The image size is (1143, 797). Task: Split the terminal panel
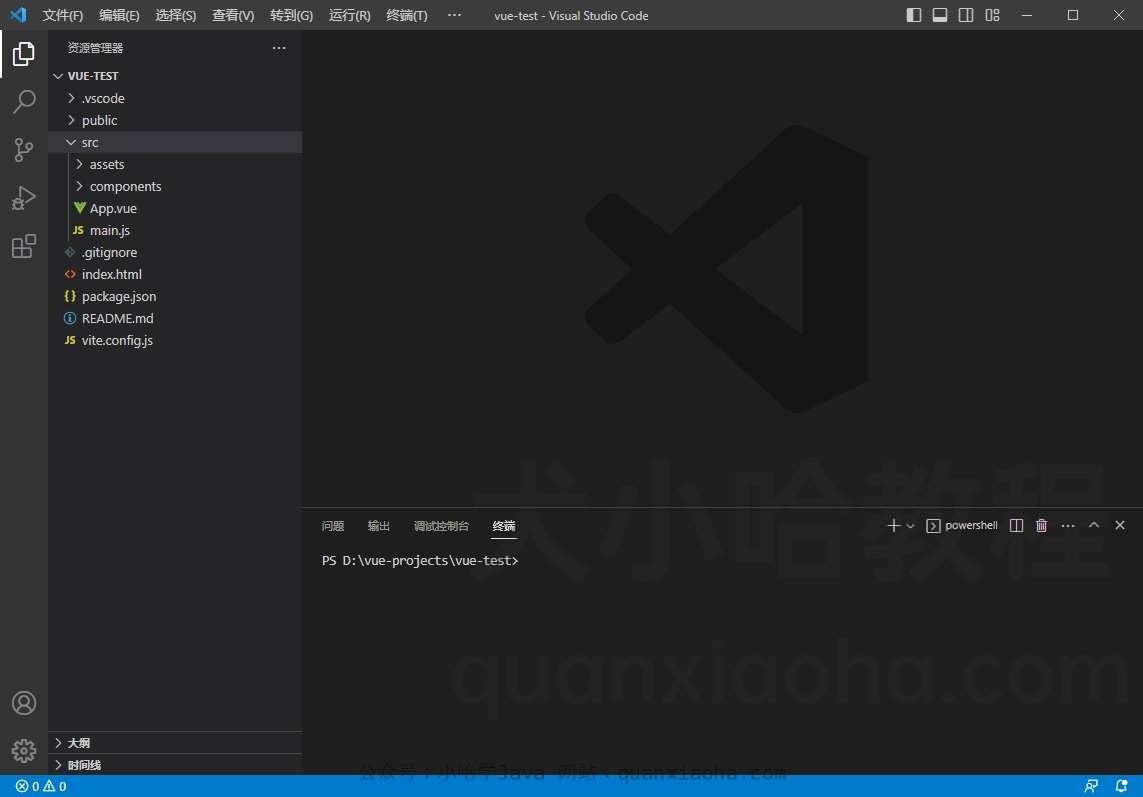(1016, 526)
